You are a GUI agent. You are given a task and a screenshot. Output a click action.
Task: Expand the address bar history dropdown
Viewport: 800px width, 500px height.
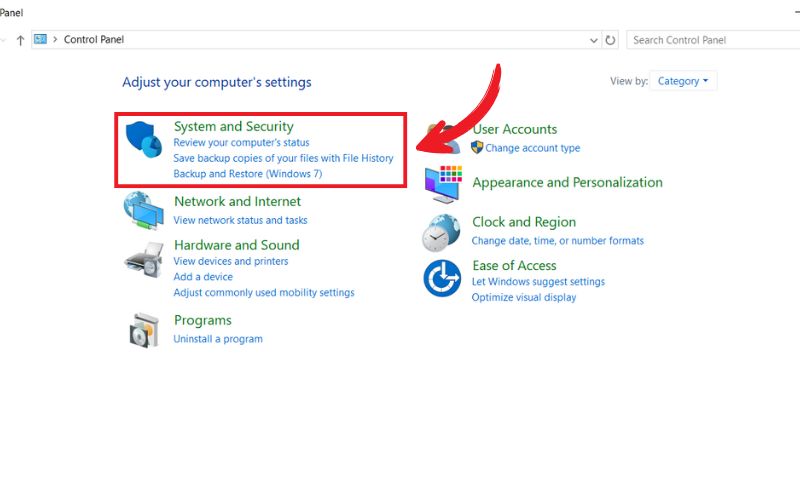point(593,40)
